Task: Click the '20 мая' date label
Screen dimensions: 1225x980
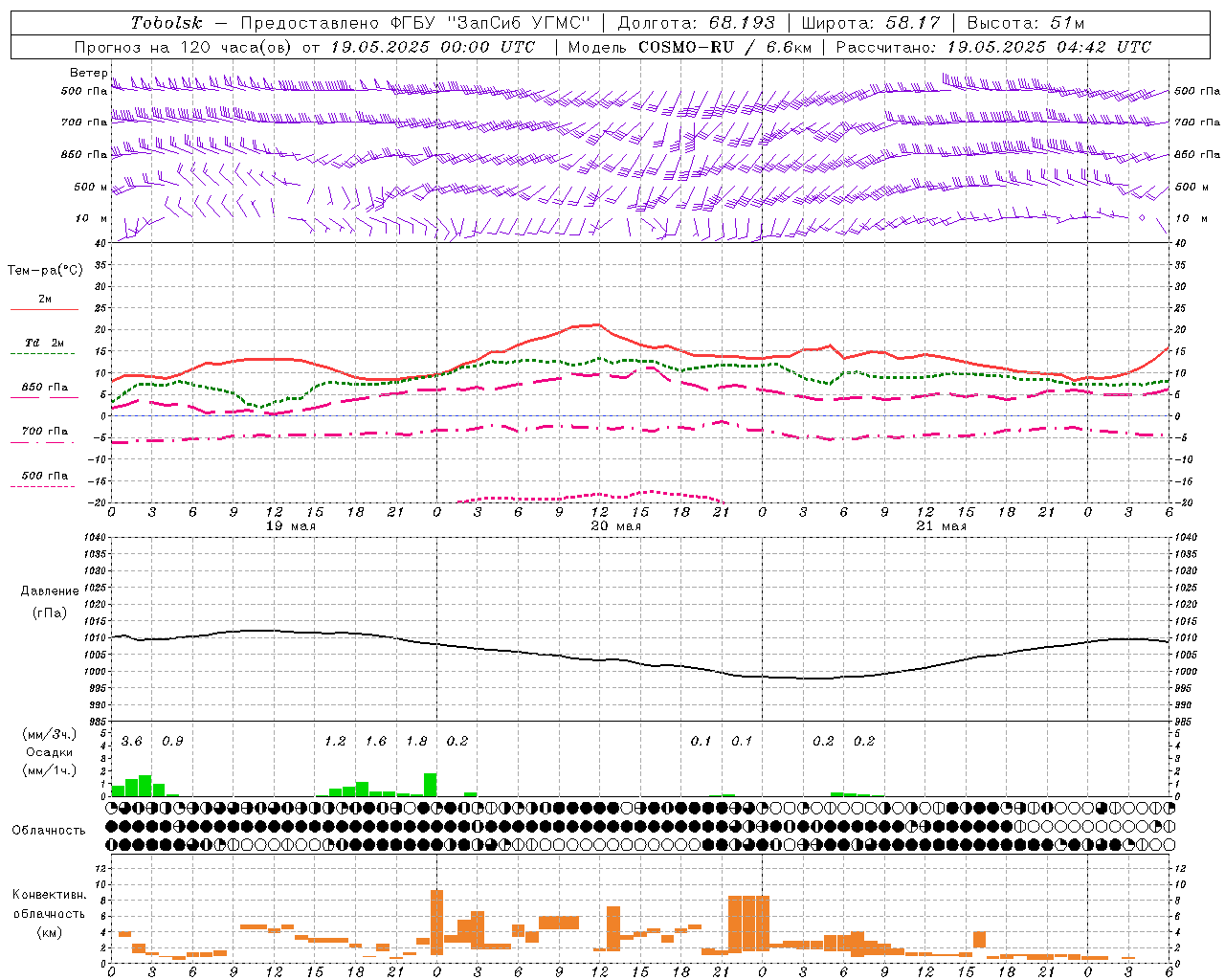Action: click(x=615, y=526)
